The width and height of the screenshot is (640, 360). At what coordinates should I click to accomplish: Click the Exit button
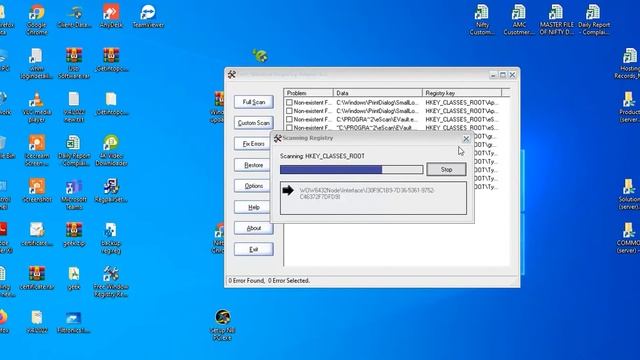(x=253, y=249)
